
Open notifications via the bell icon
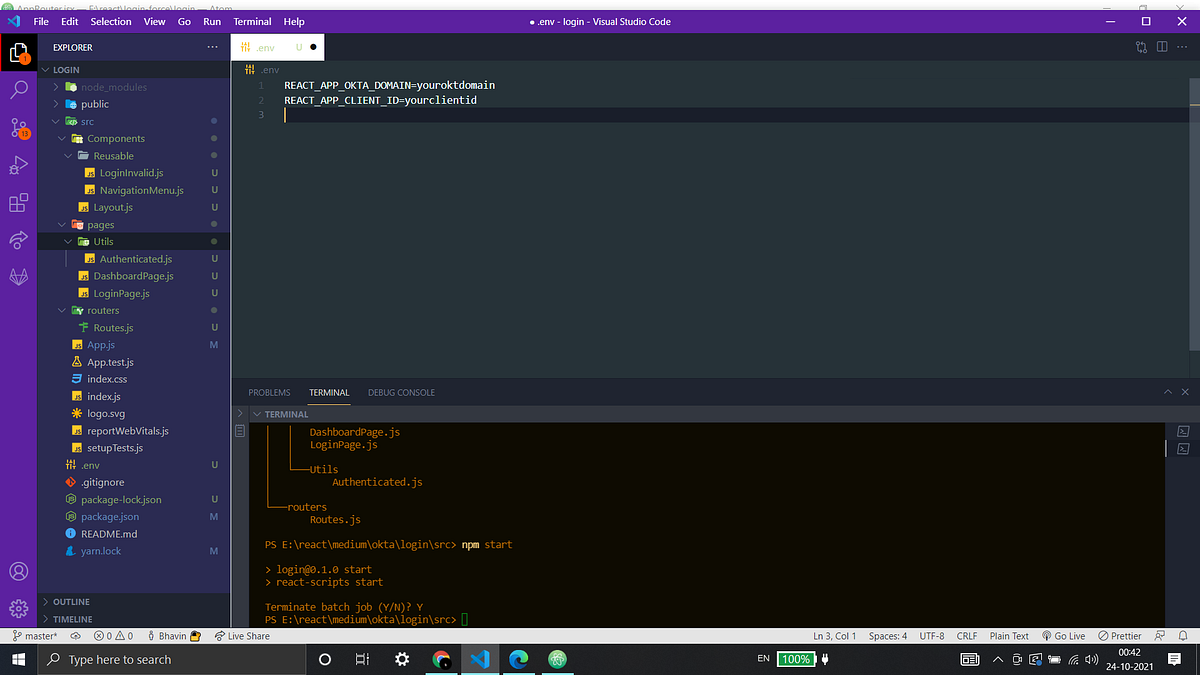tap(1184, 635)
